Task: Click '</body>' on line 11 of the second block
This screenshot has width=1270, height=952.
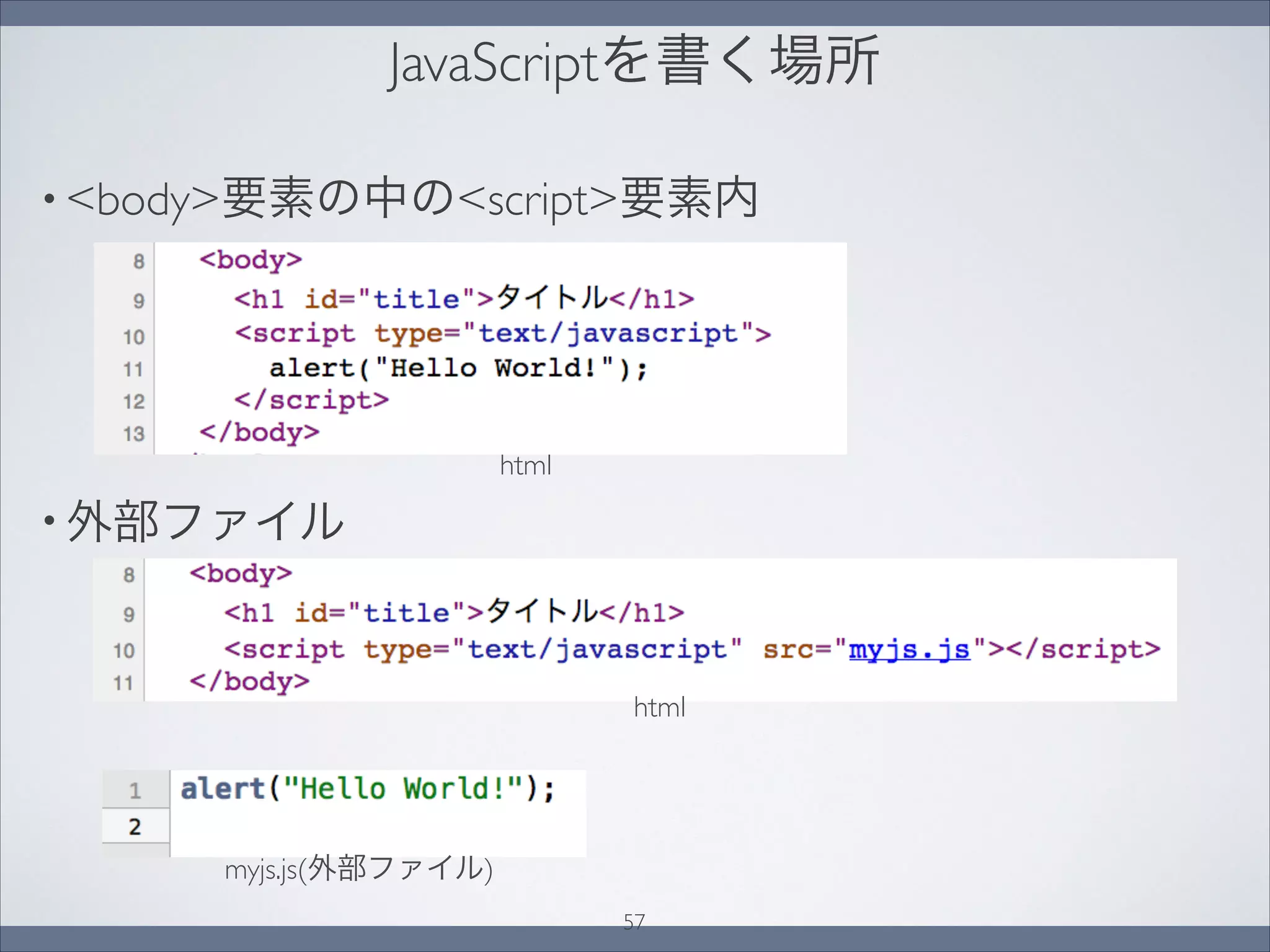Action: (249, 682)
